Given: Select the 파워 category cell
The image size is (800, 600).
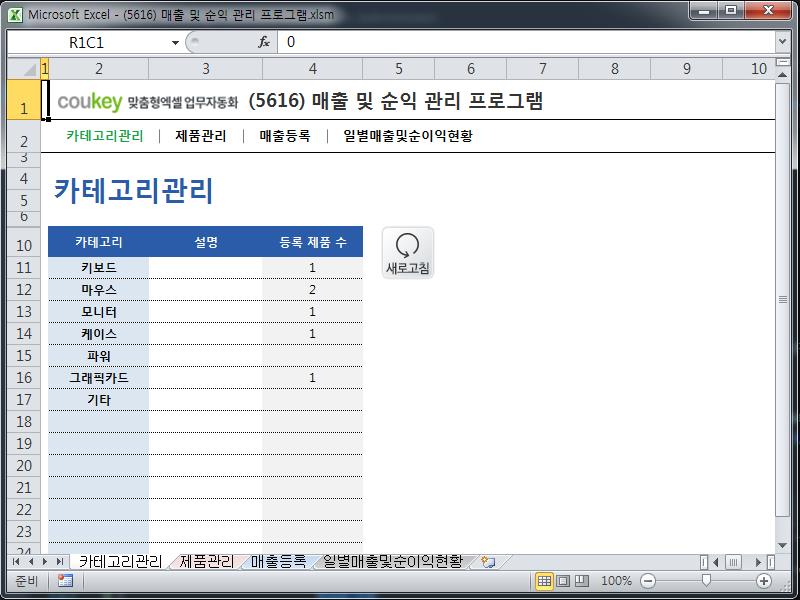Looking at the screenshot, I should coord(98,356).
